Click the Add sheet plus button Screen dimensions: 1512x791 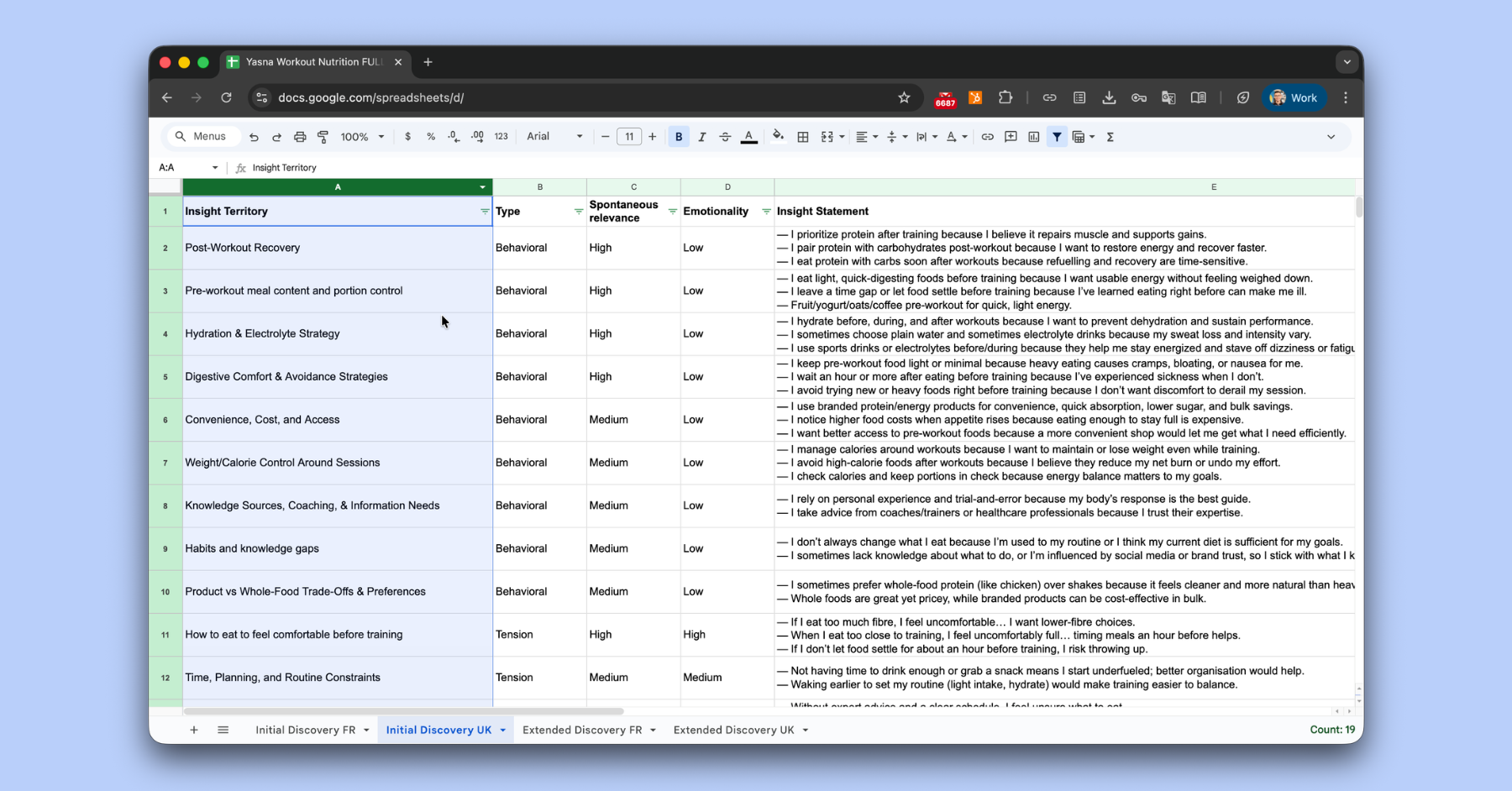[x=194, y=730]
